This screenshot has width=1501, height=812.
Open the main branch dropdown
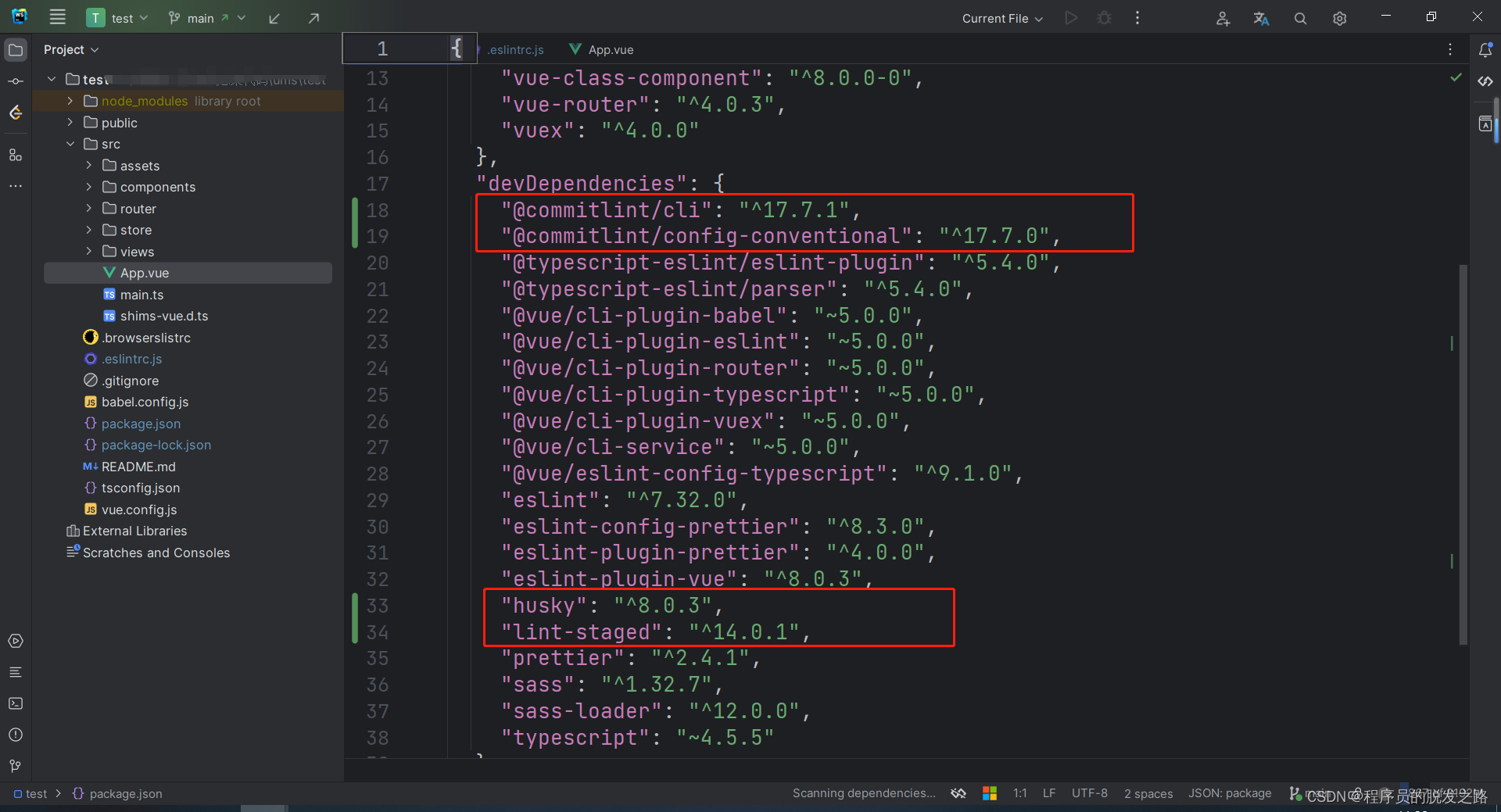pyautogui.click(x=207, y=18)
